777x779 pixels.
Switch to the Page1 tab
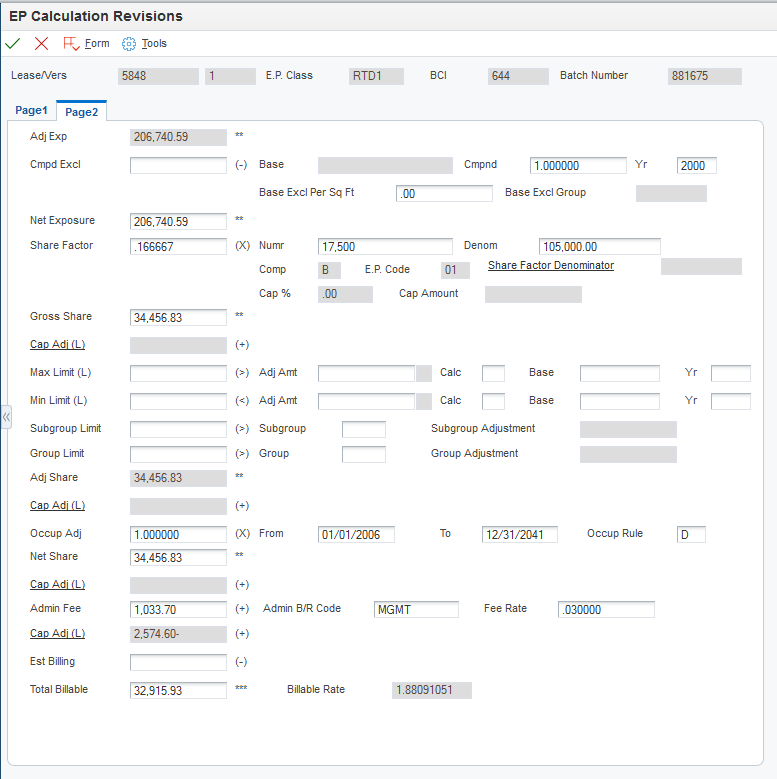pos(31,110)
